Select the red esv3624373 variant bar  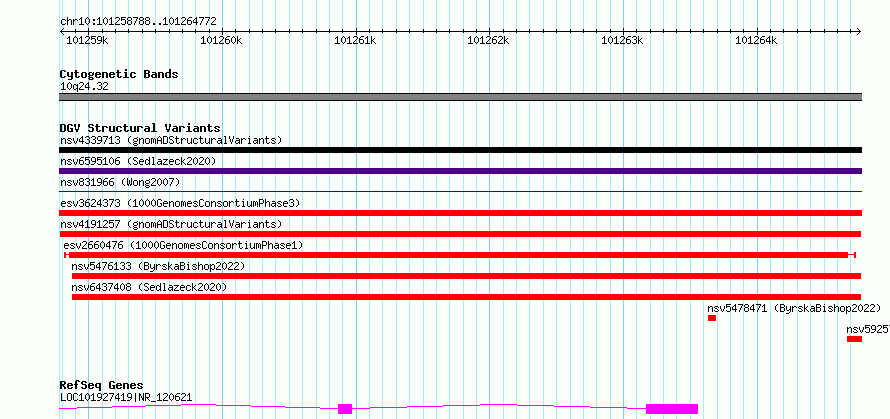460,213
